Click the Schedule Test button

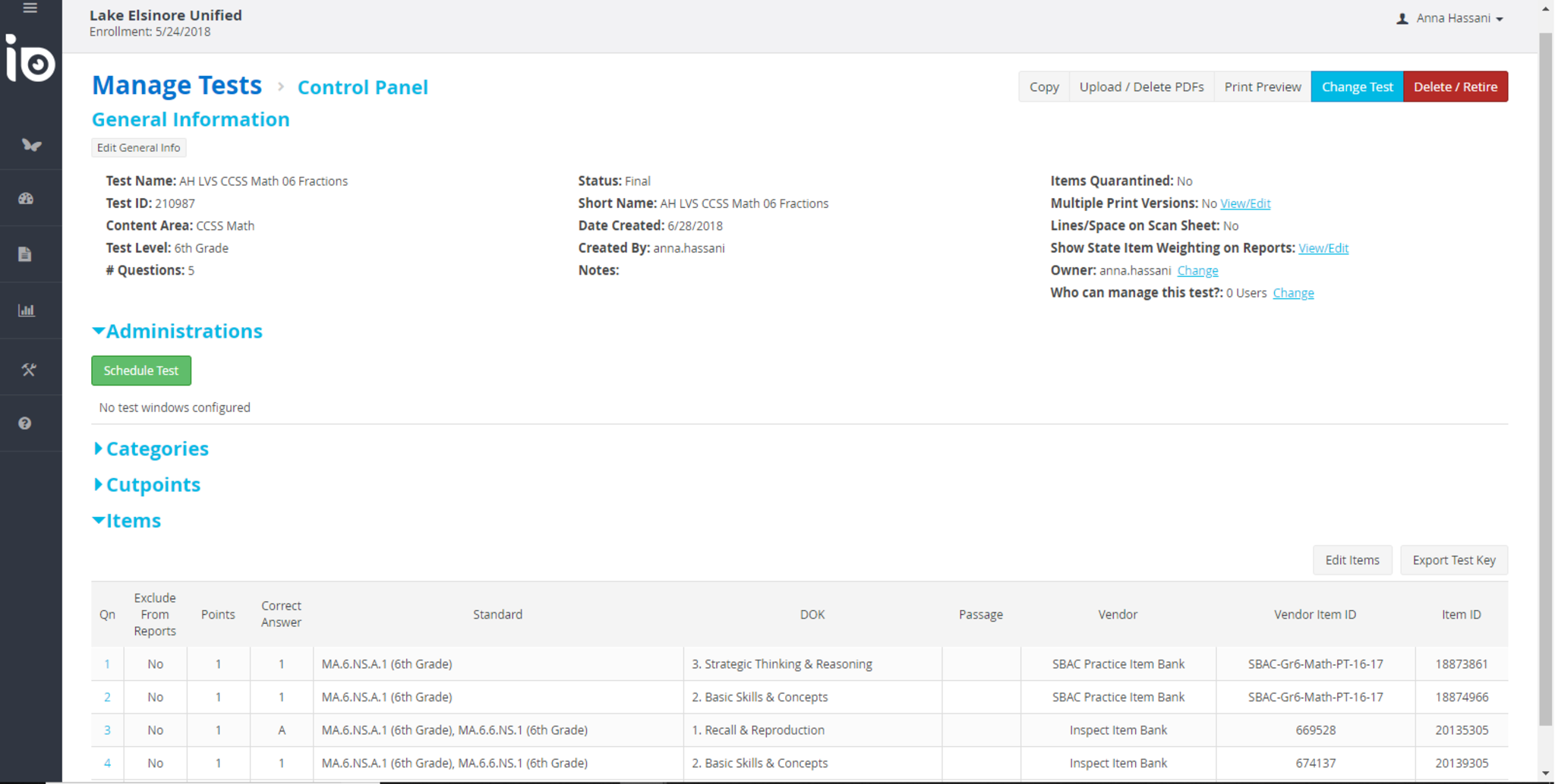pos(141,370)
